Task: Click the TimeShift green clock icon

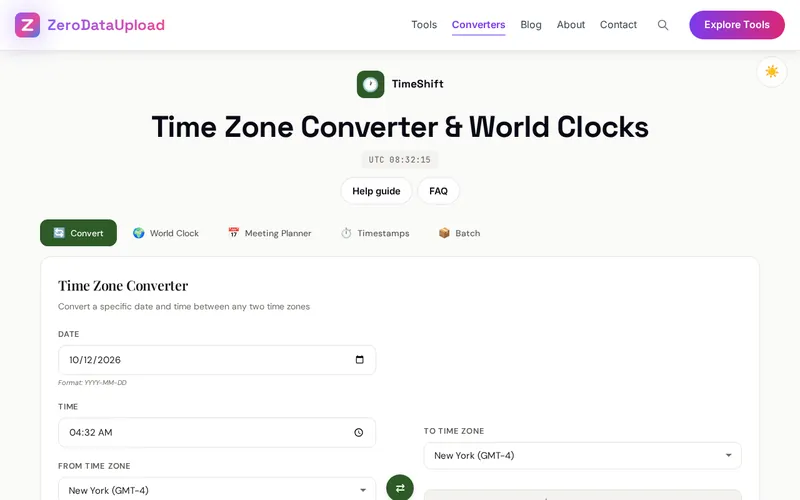Action: click(x=370, y=84)
